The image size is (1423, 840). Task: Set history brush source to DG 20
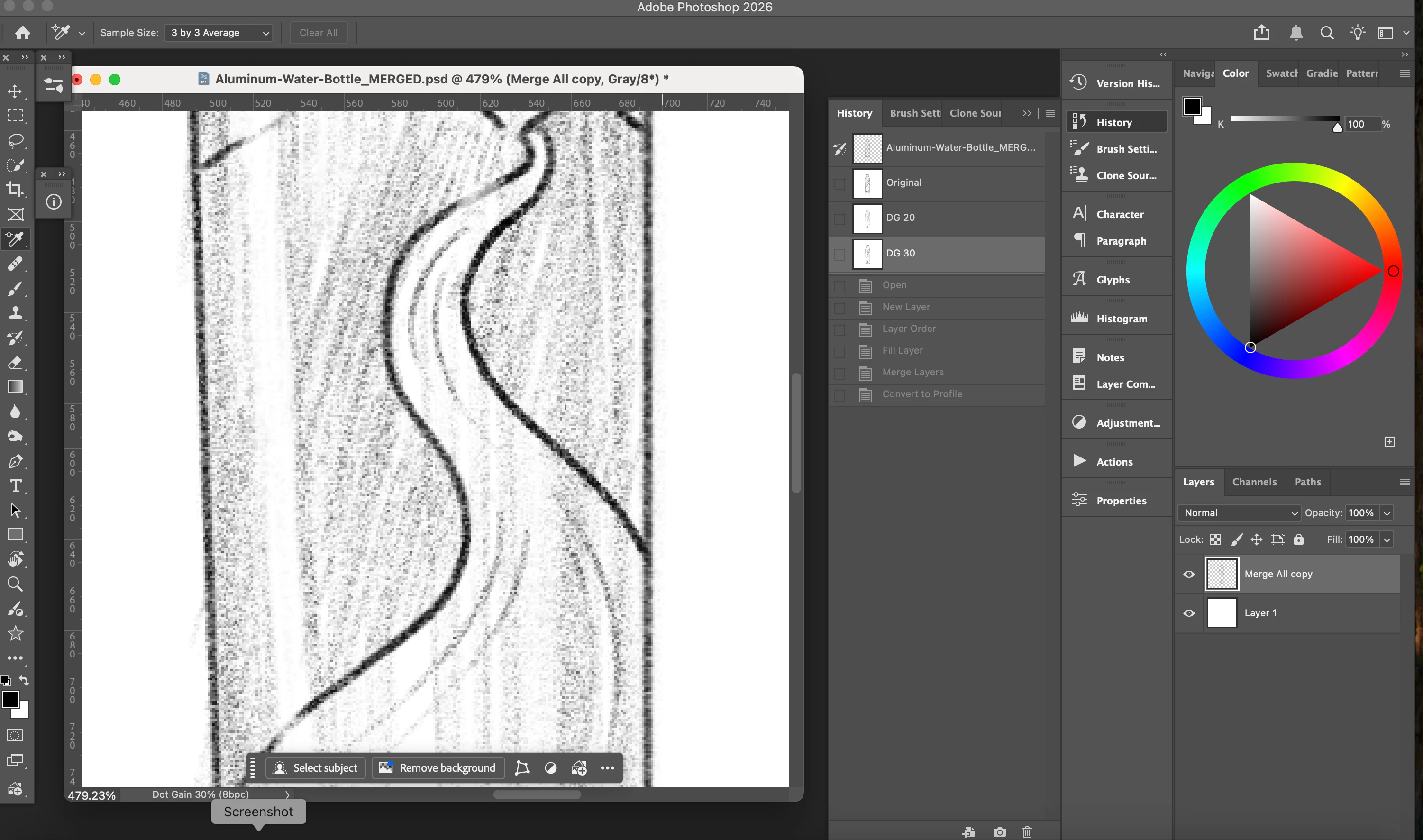(x=839, y=219)
